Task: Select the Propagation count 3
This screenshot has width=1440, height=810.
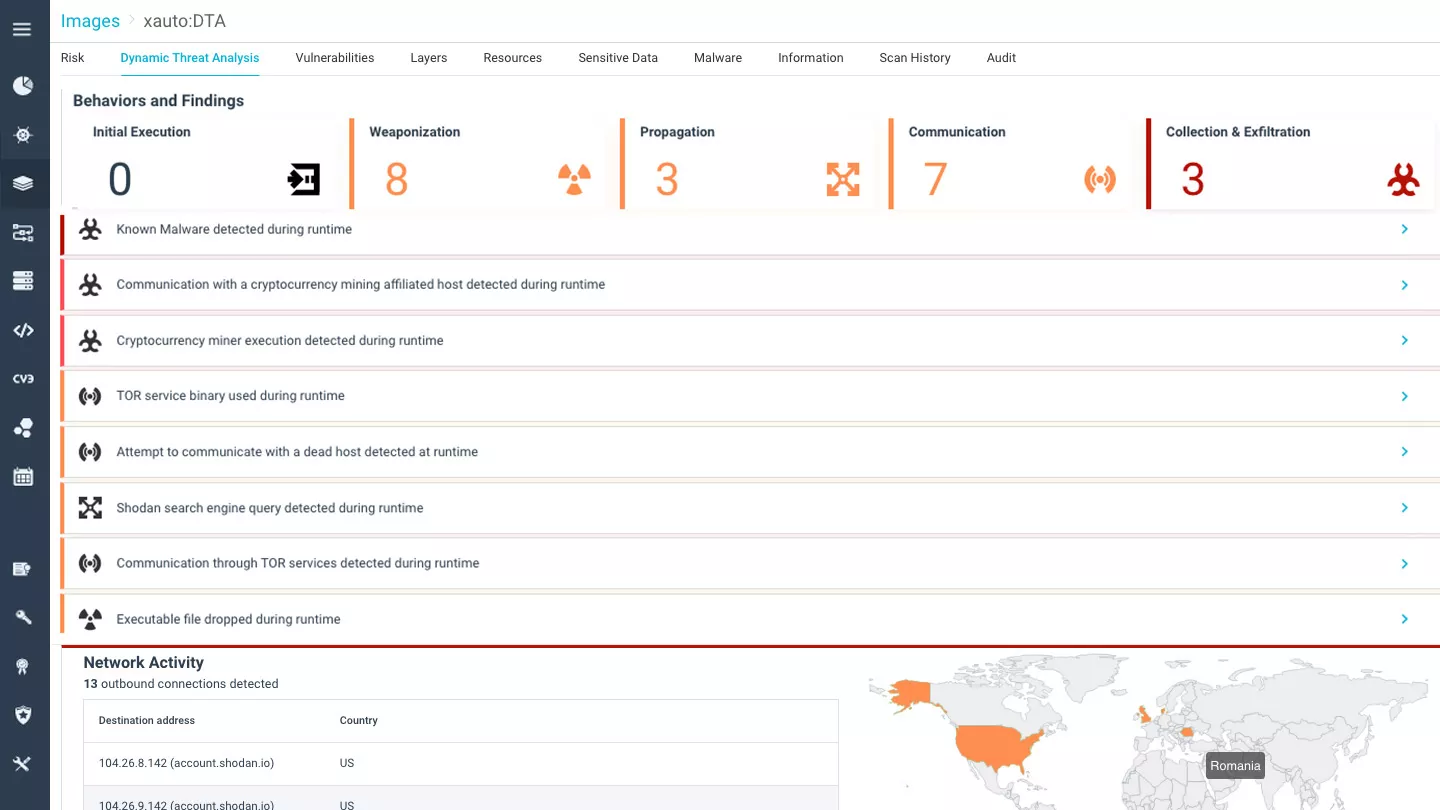Action: coord(667,180)
